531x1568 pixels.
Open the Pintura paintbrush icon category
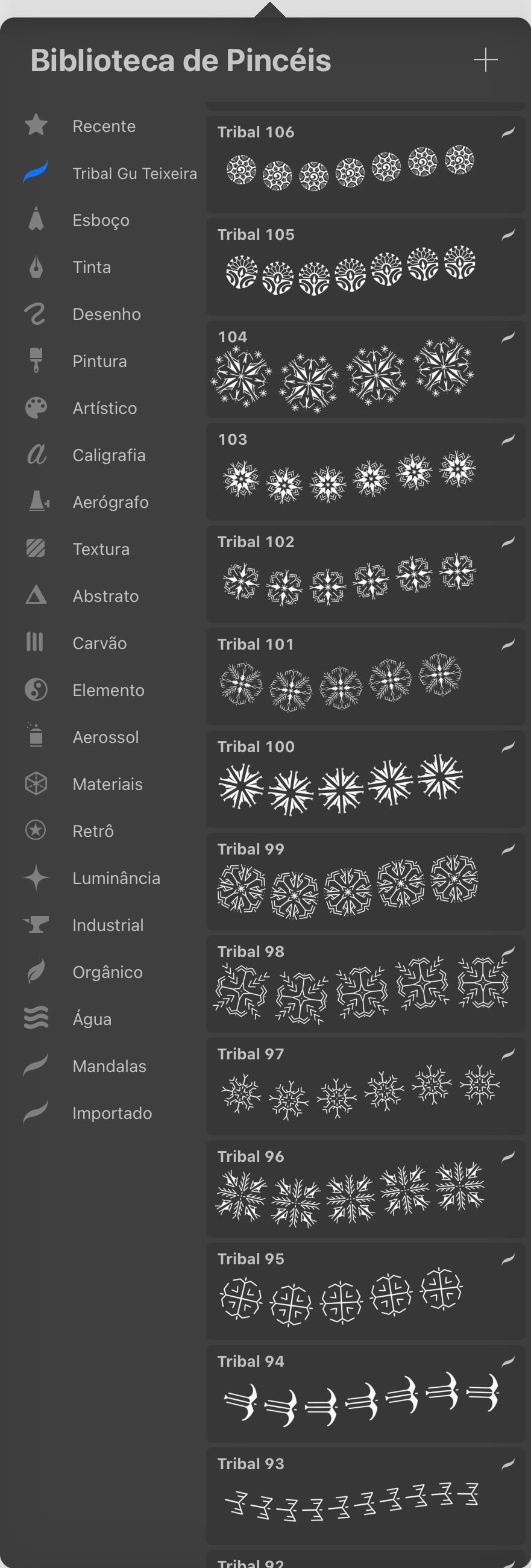click(x=36, y=360)
